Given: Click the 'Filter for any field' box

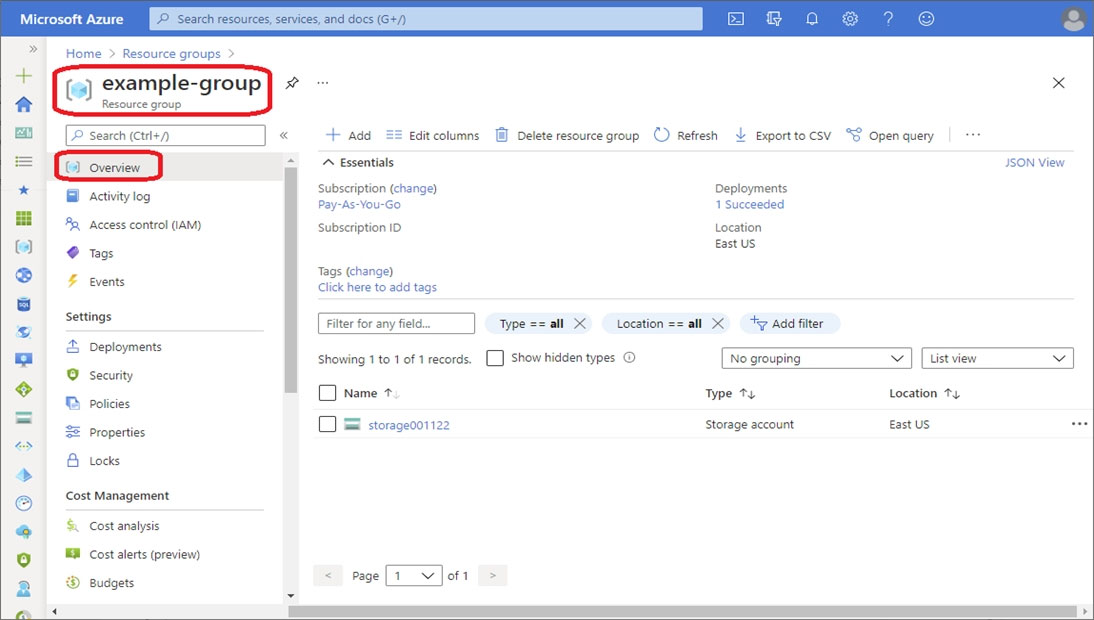Looking at the screenshot, I should tap(396, 324).
